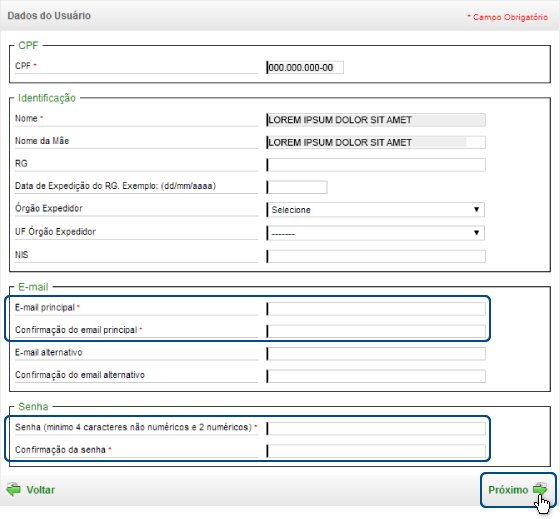
Task: Expand the UF Órgão Expedidor dropdown arrow
Action: pyautogui.click(x=476, y=233)
